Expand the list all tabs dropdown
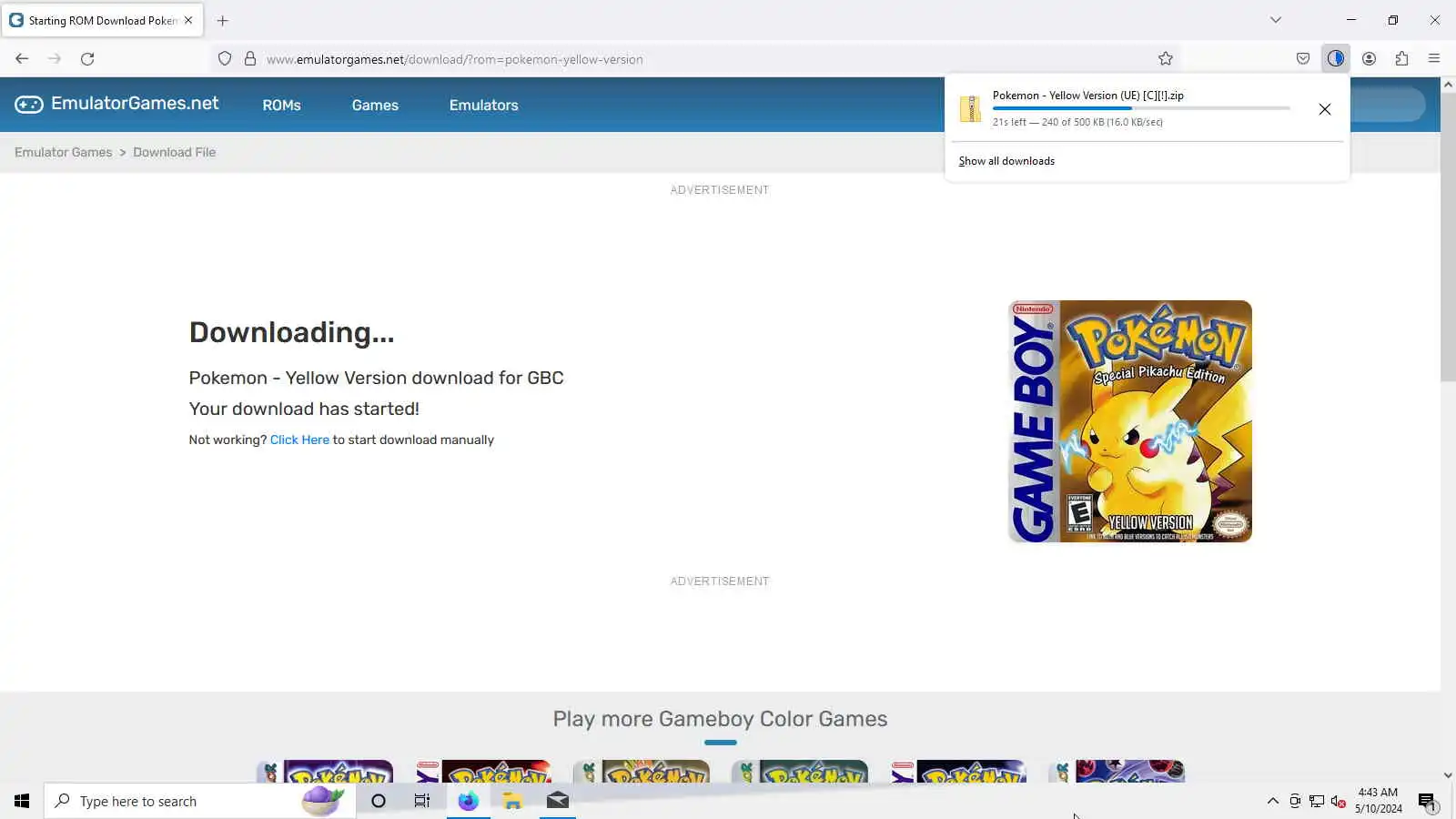 coord(1276,20)
